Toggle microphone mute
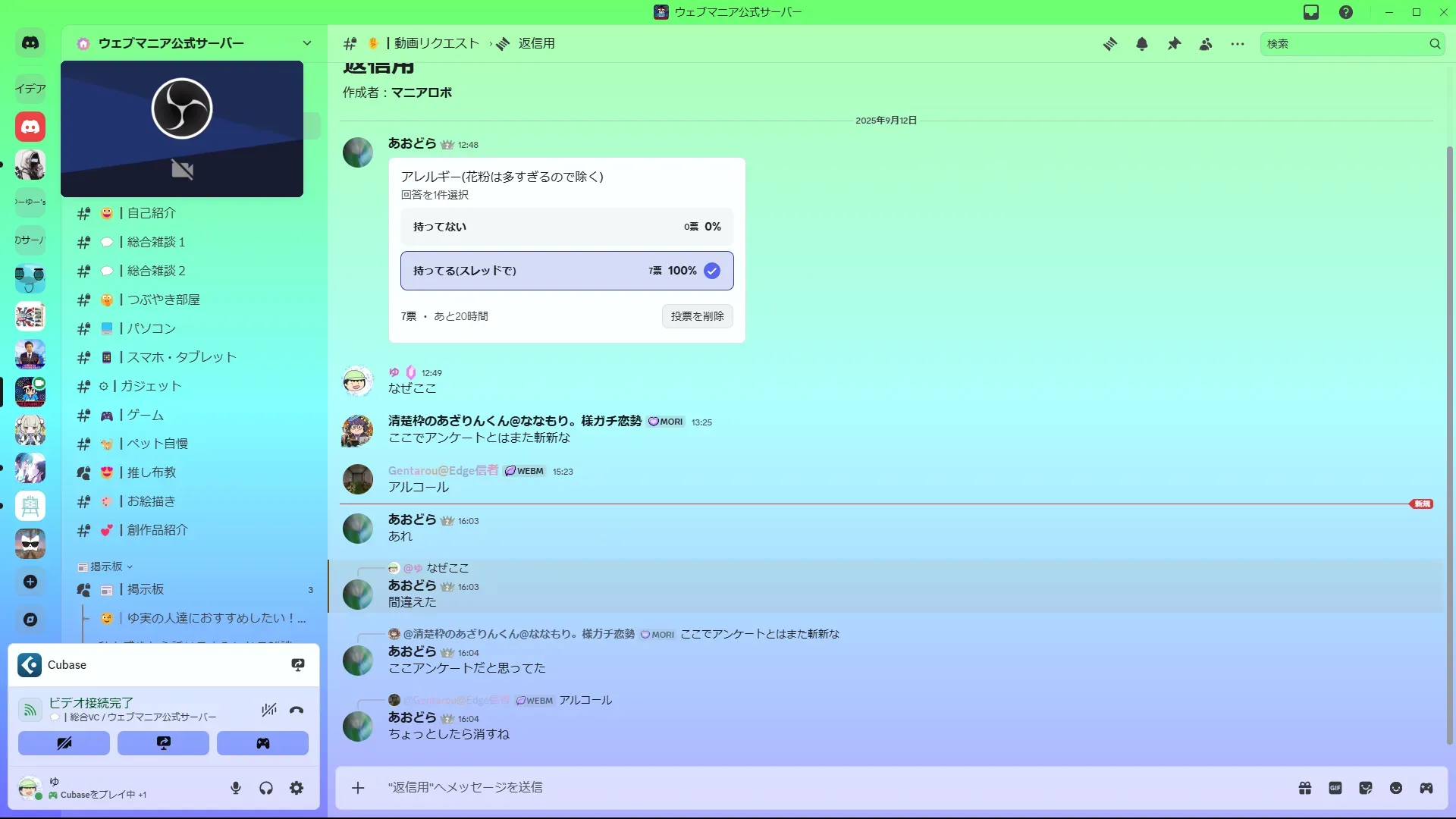 click(236, 789)
